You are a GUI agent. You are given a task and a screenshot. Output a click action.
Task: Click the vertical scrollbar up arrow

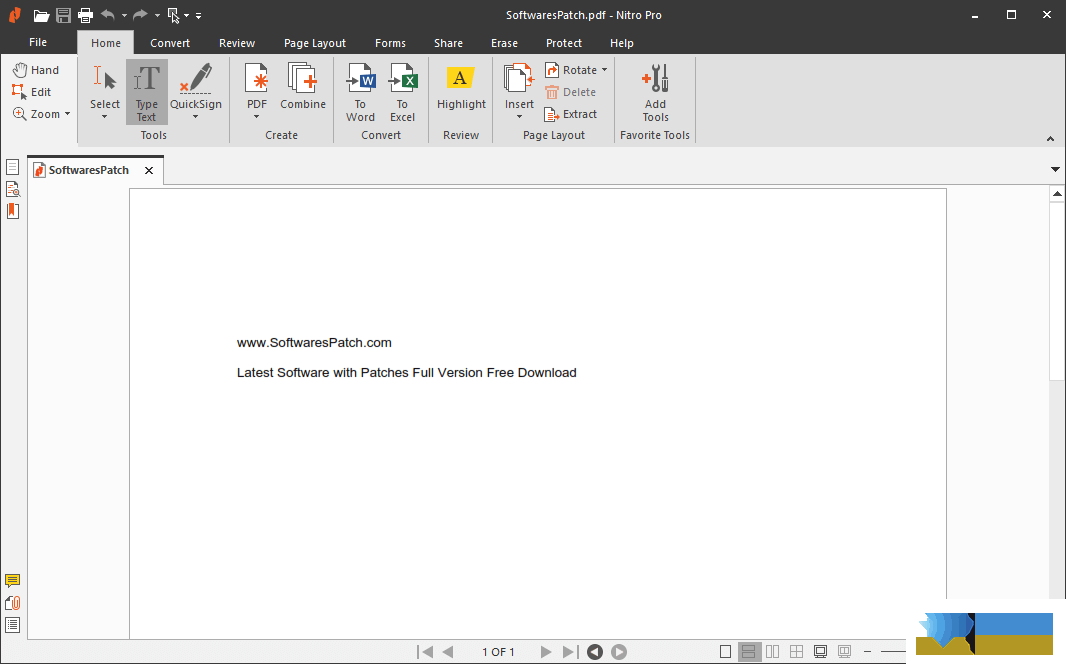(1057, 194)
